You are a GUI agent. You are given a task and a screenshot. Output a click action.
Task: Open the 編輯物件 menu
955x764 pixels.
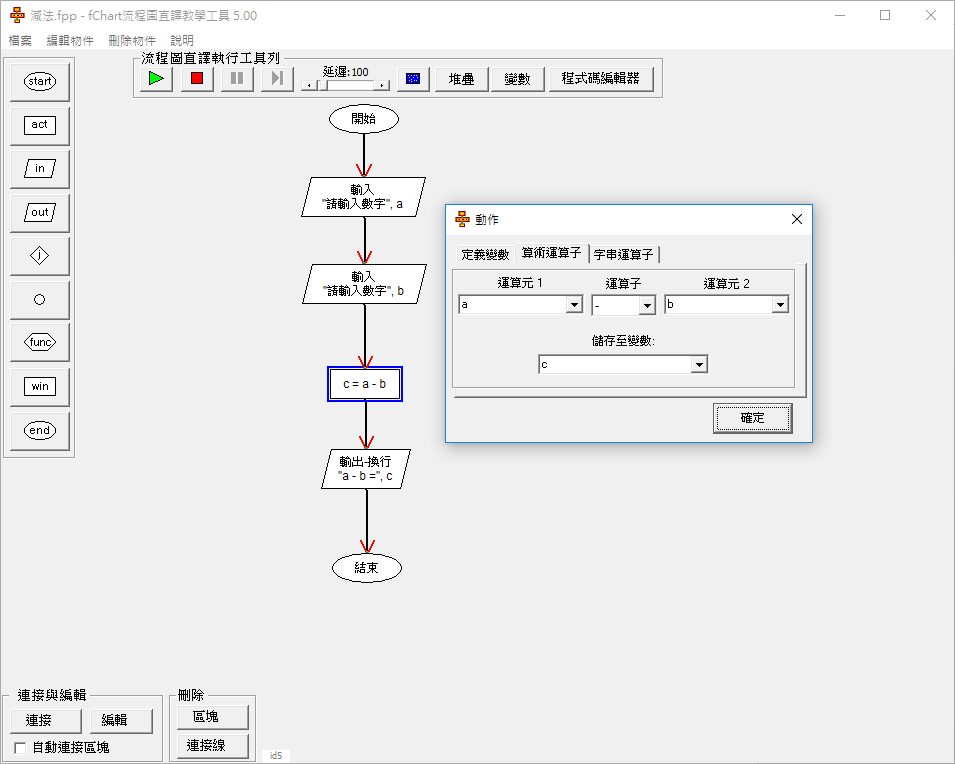pyautogui.click(x=70, y=41)
